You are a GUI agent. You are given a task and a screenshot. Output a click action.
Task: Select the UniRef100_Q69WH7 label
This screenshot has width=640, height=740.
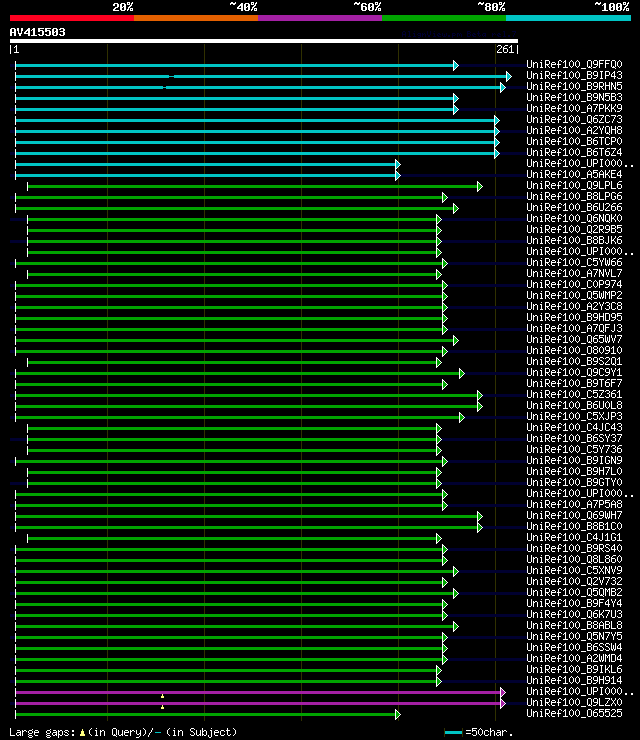tap(574, 515)
